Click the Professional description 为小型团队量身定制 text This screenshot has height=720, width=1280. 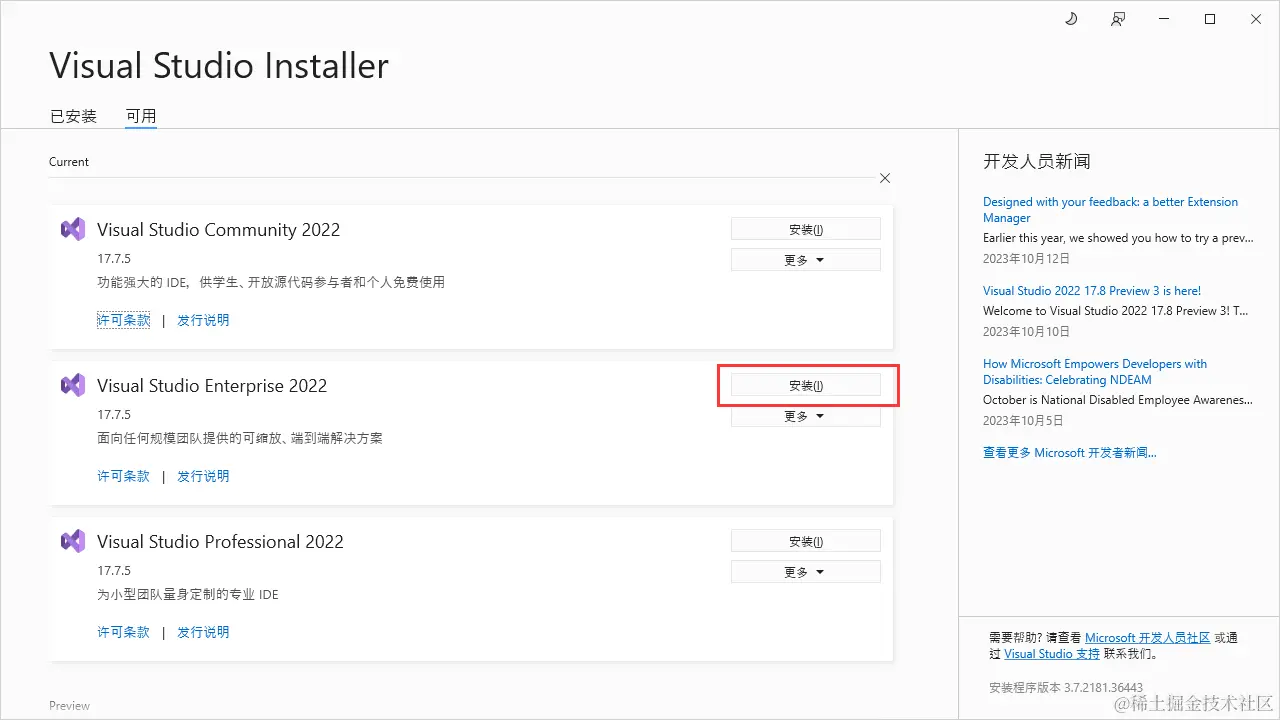tap(188, 594)
